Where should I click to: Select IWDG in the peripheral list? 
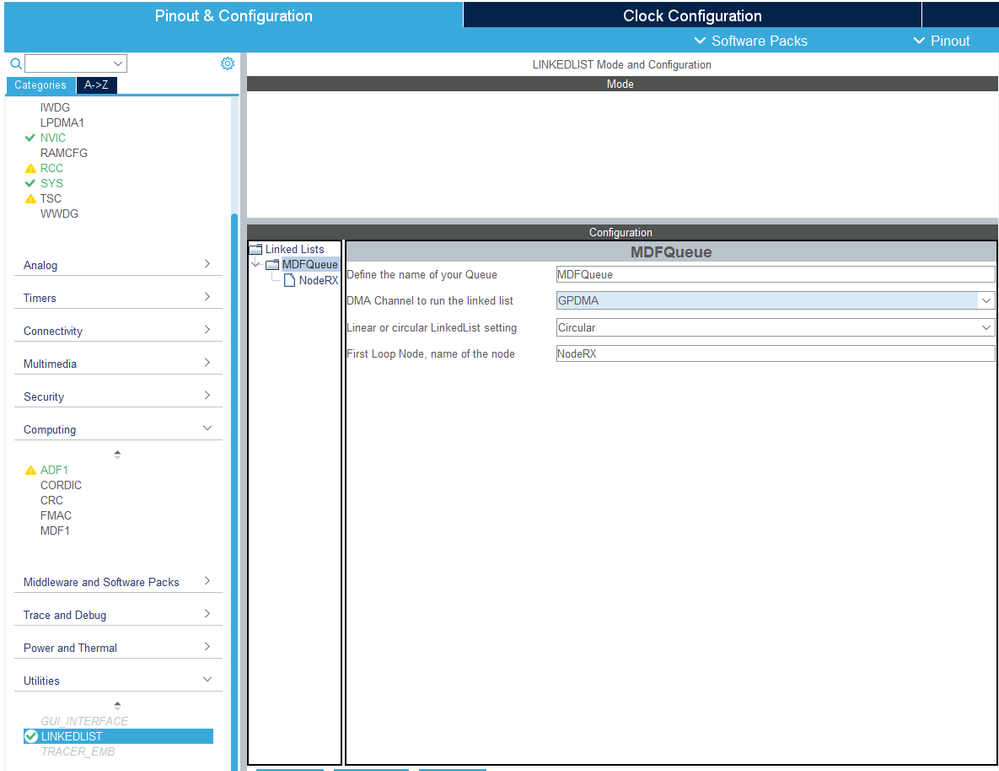(x=55, y=108)
